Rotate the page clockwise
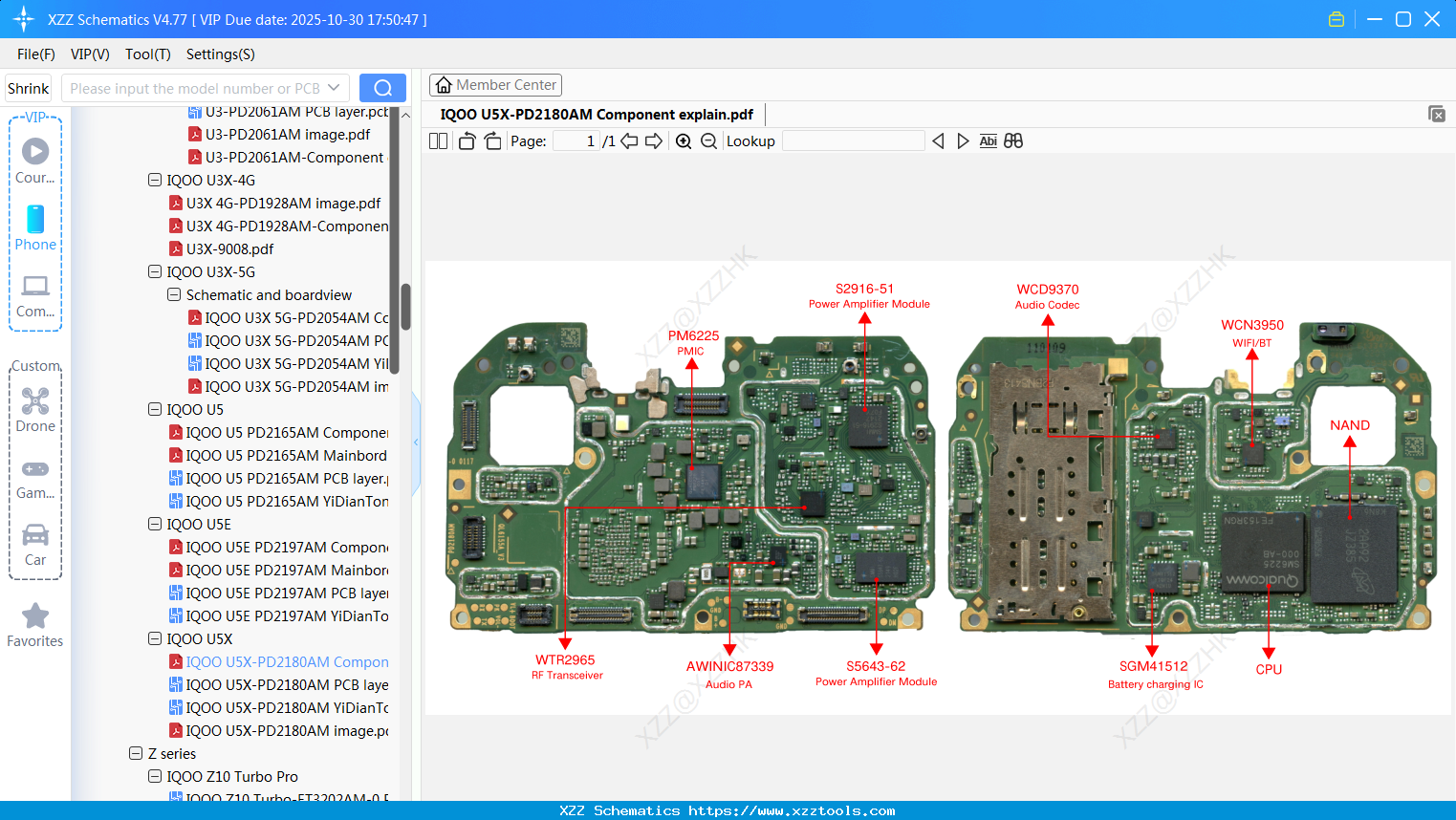The image size is (1456, 820). click(x=491, y=140)
